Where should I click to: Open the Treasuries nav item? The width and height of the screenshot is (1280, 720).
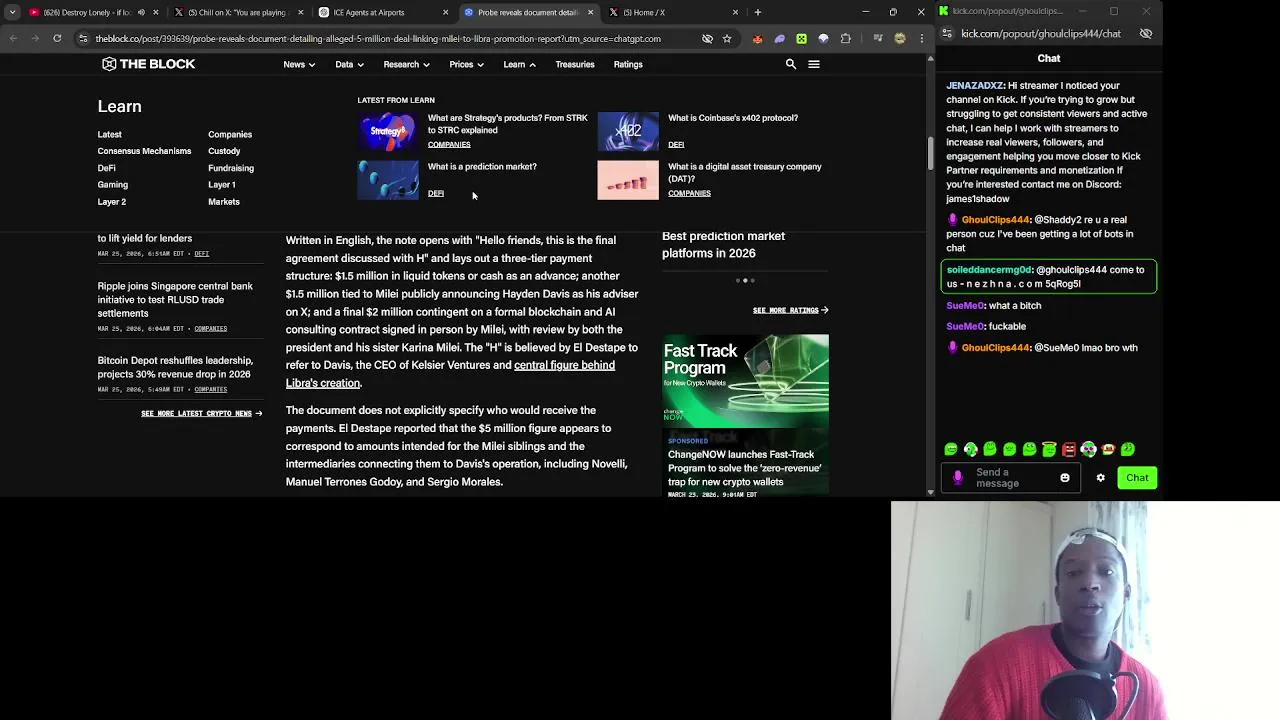coord(575,64)
